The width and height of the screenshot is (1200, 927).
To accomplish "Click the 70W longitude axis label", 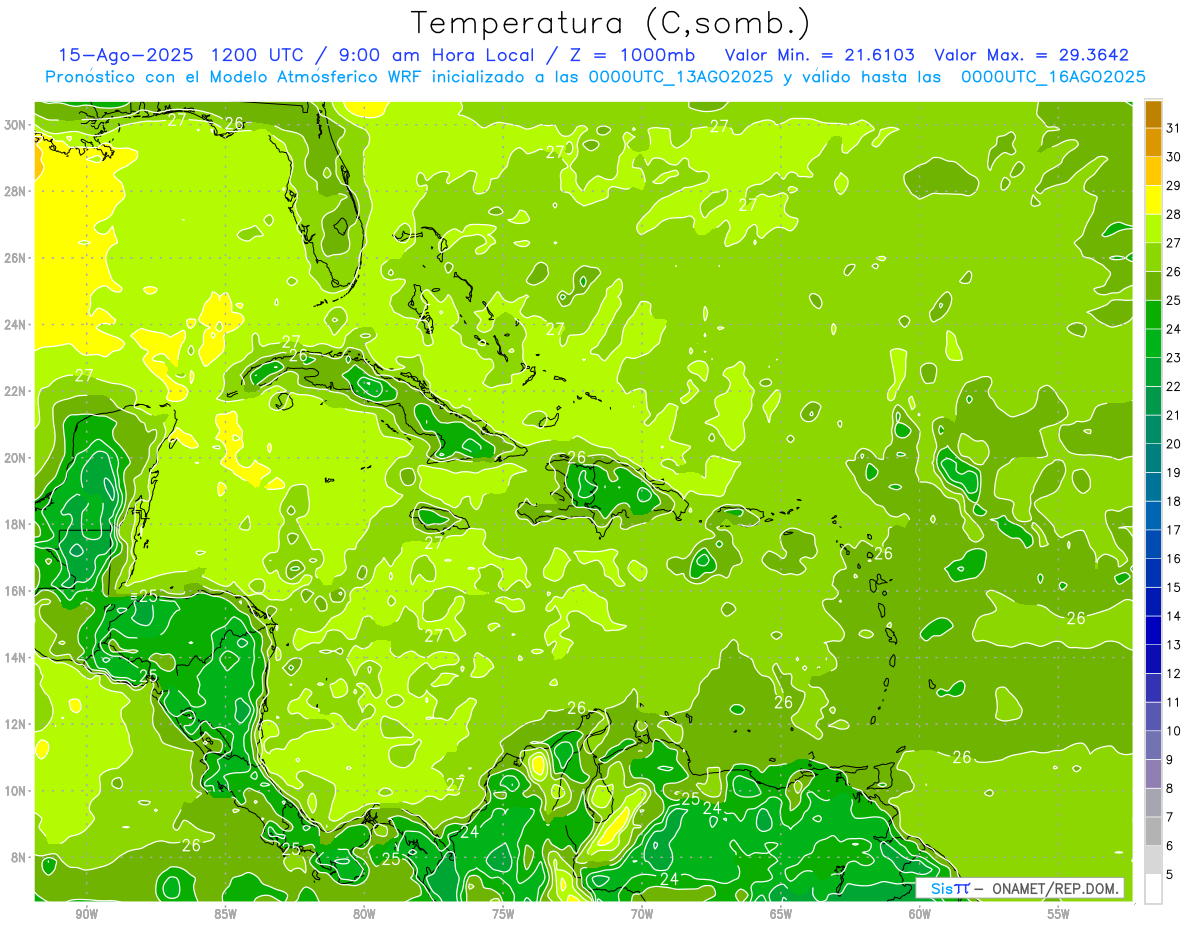I will [x=642, y=914].
